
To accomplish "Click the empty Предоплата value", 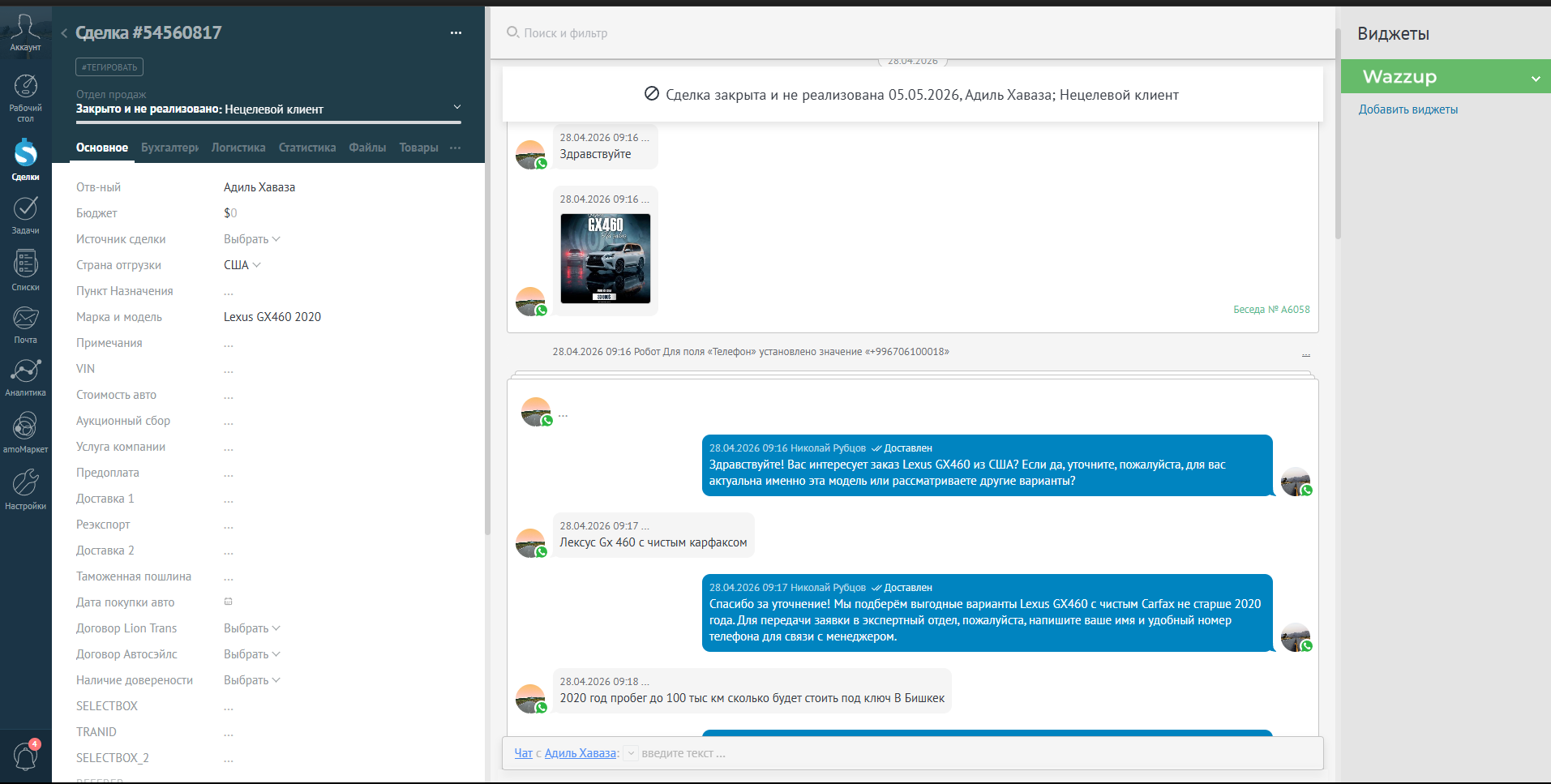I will click(x=229, y=473).
